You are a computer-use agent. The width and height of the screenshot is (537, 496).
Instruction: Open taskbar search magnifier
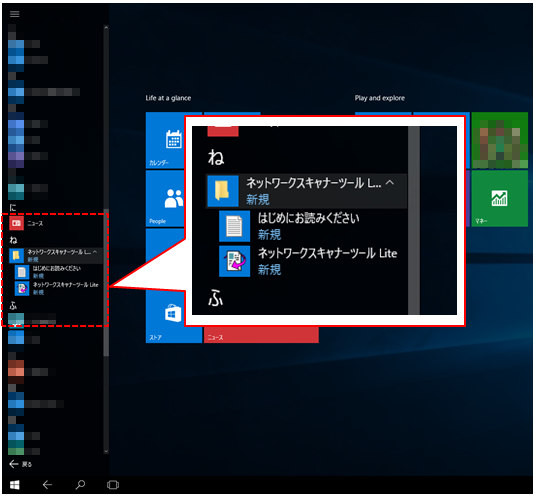click(80, 485)
